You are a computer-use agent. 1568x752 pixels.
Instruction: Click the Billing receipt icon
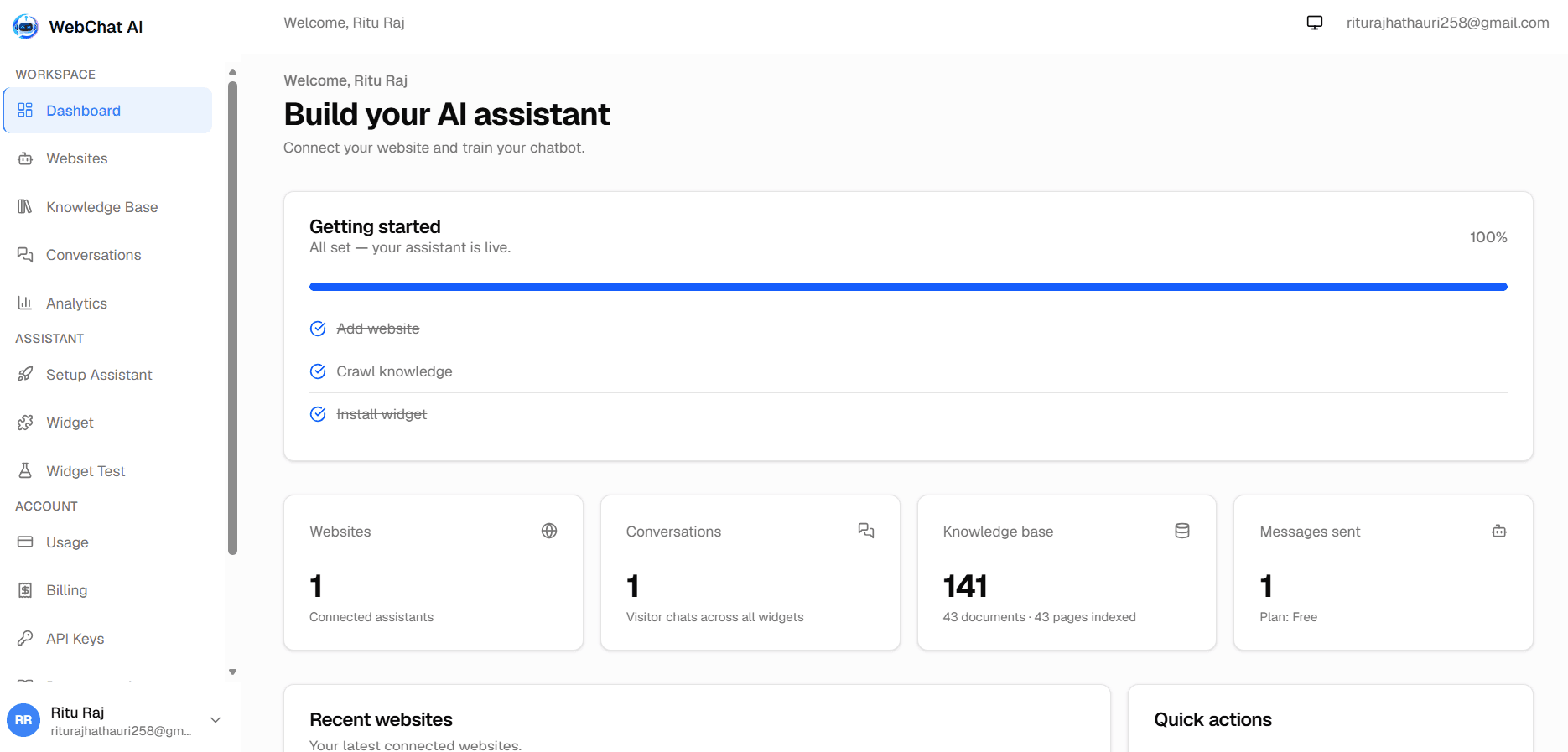click(x=25, y=590)
